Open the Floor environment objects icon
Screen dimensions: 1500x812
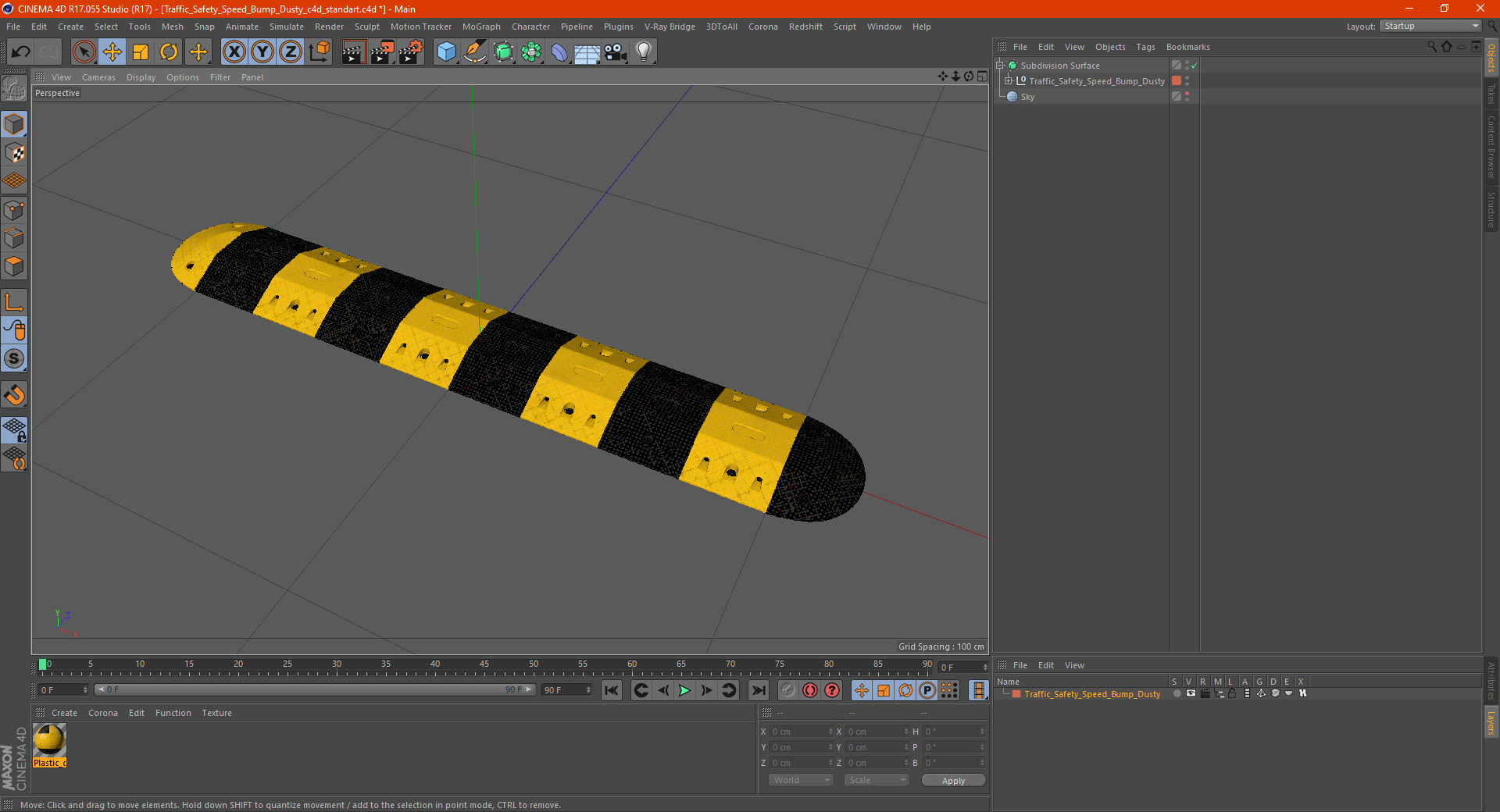[x=587, y=52]
